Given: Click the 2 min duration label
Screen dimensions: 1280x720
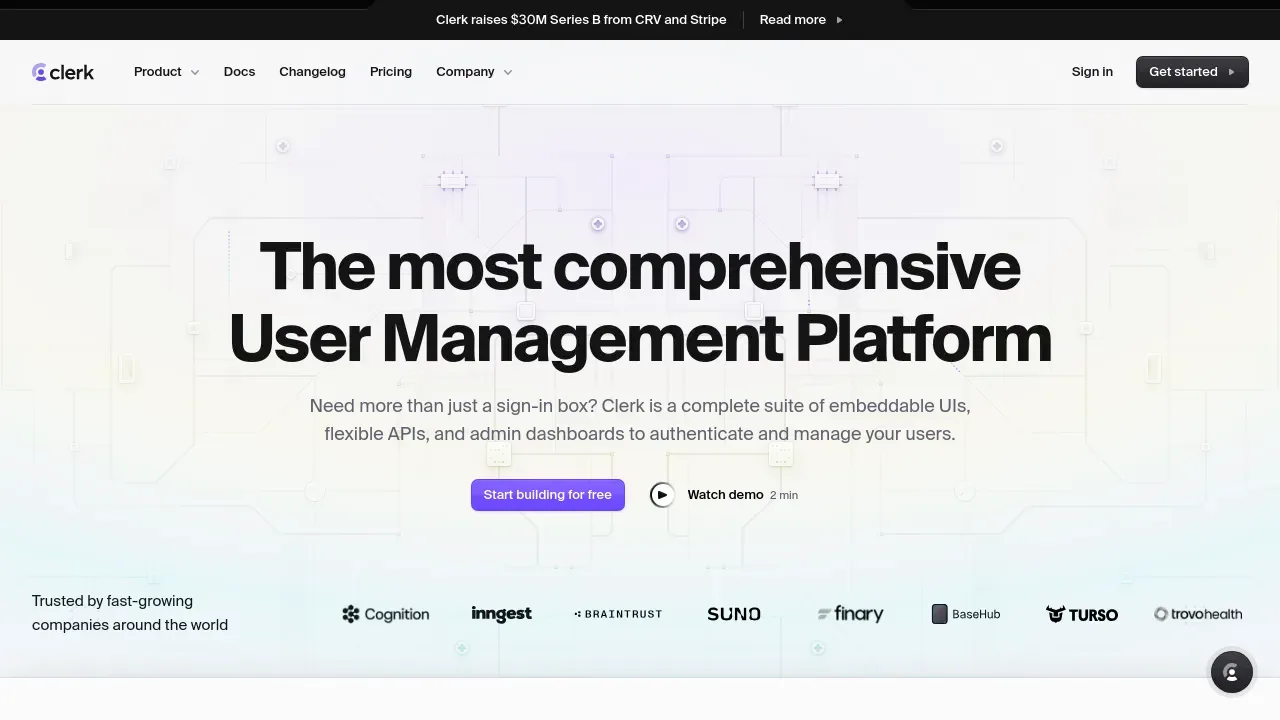Looking at the screenshot, I should click(784, 495).
